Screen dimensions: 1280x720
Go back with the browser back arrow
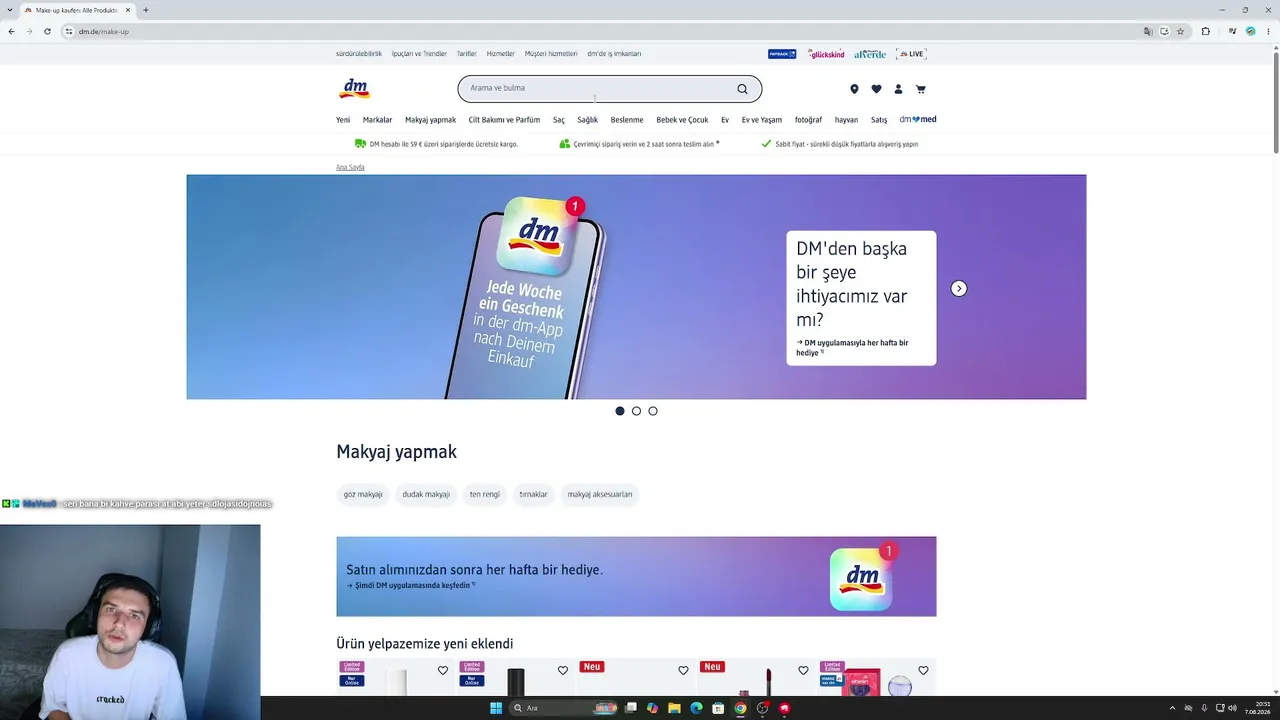(11, 31)
